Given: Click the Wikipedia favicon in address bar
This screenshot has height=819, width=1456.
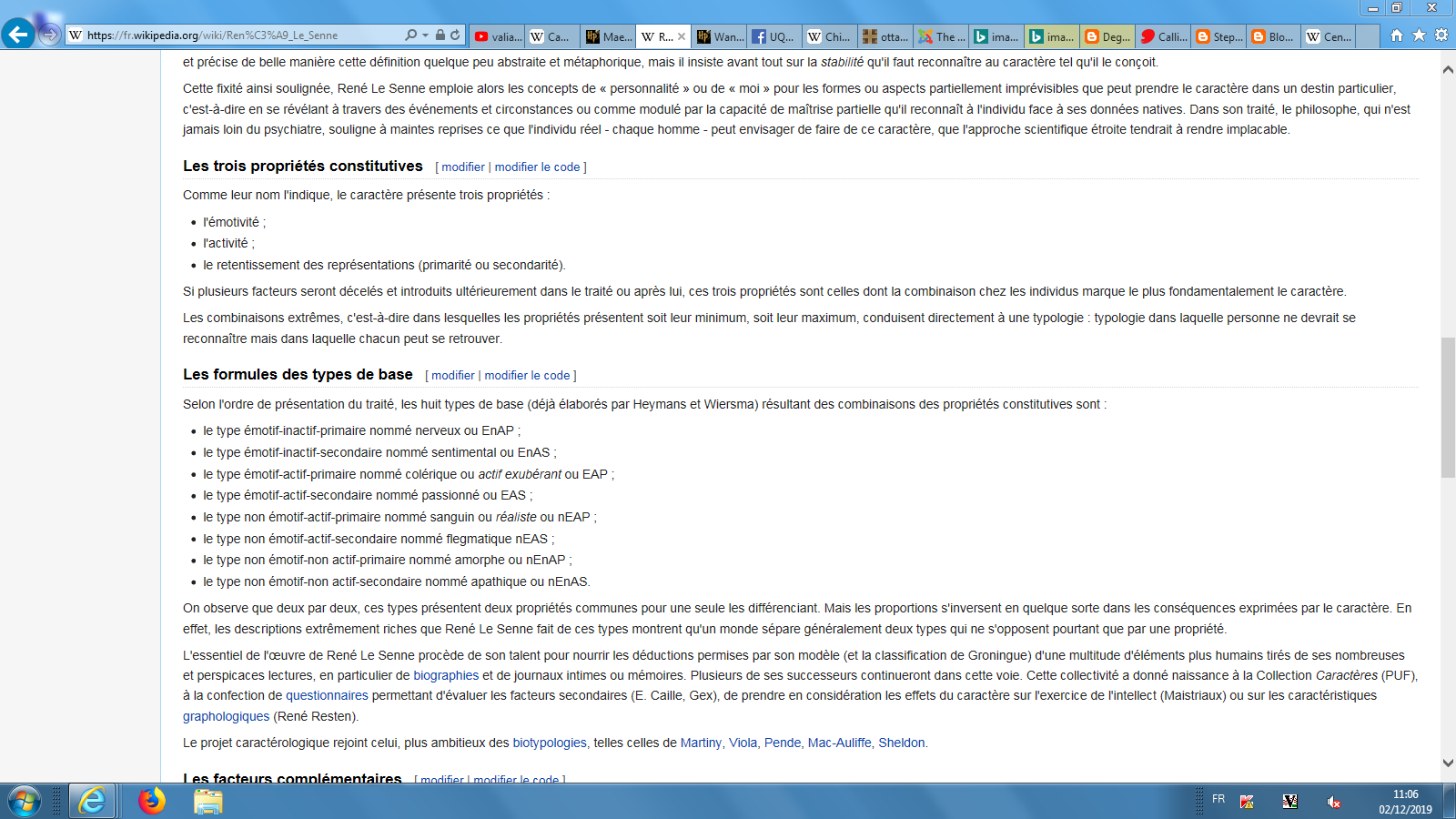Looking at the screenshot, I should [x=76, y=35].
